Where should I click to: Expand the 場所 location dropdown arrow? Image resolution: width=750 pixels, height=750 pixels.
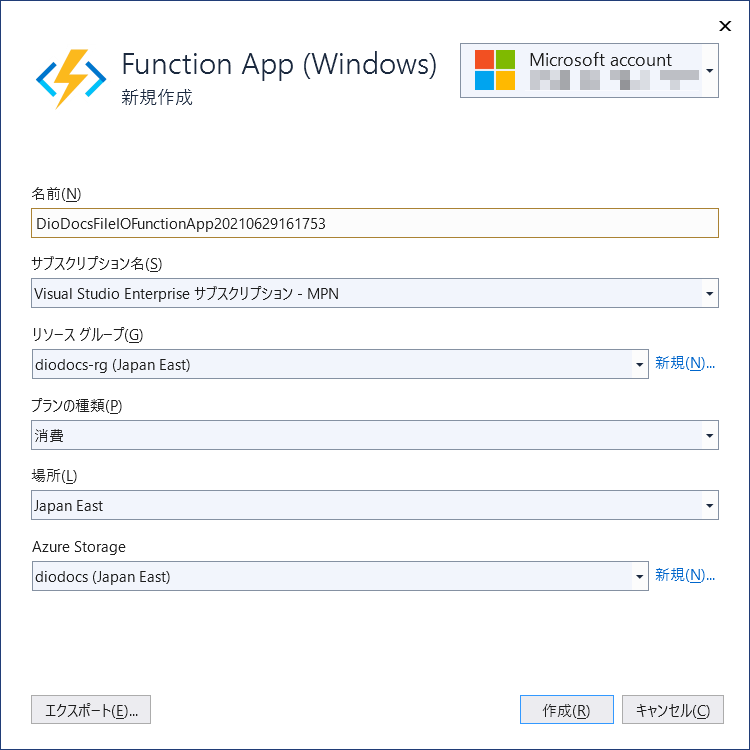click(709, 505)
